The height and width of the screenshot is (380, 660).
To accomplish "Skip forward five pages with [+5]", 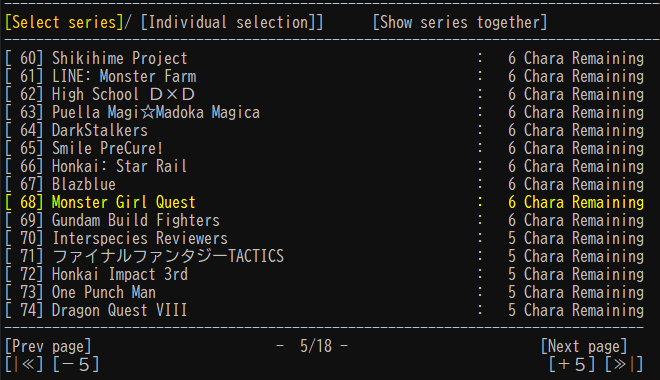I will pos(572,364).
